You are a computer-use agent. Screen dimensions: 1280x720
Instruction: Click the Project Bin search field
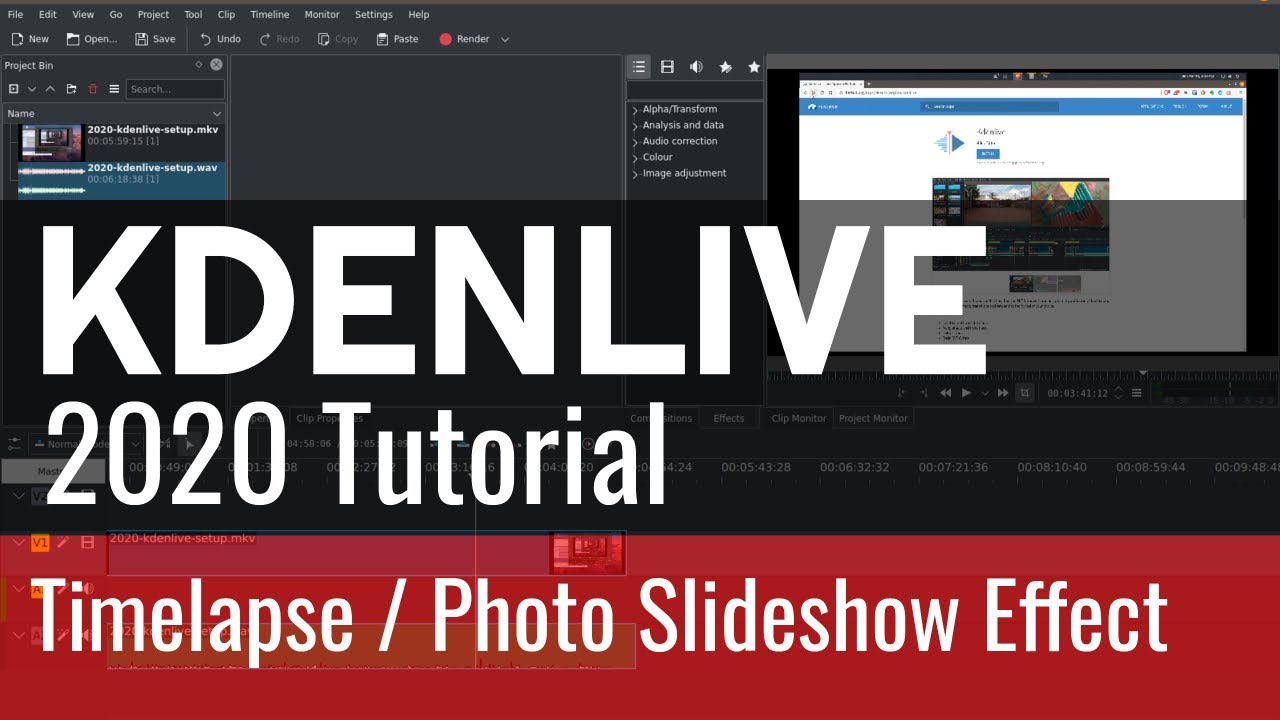175,89
